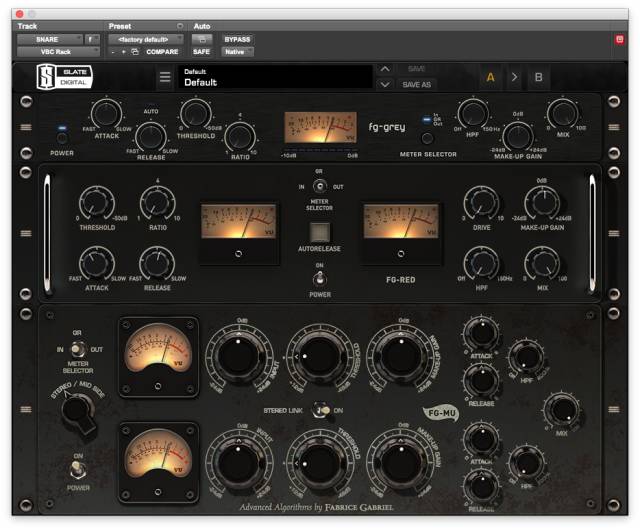Click FG-Red module drag handle on left
The image size is (640, 530).
click(x=26, y=234)
